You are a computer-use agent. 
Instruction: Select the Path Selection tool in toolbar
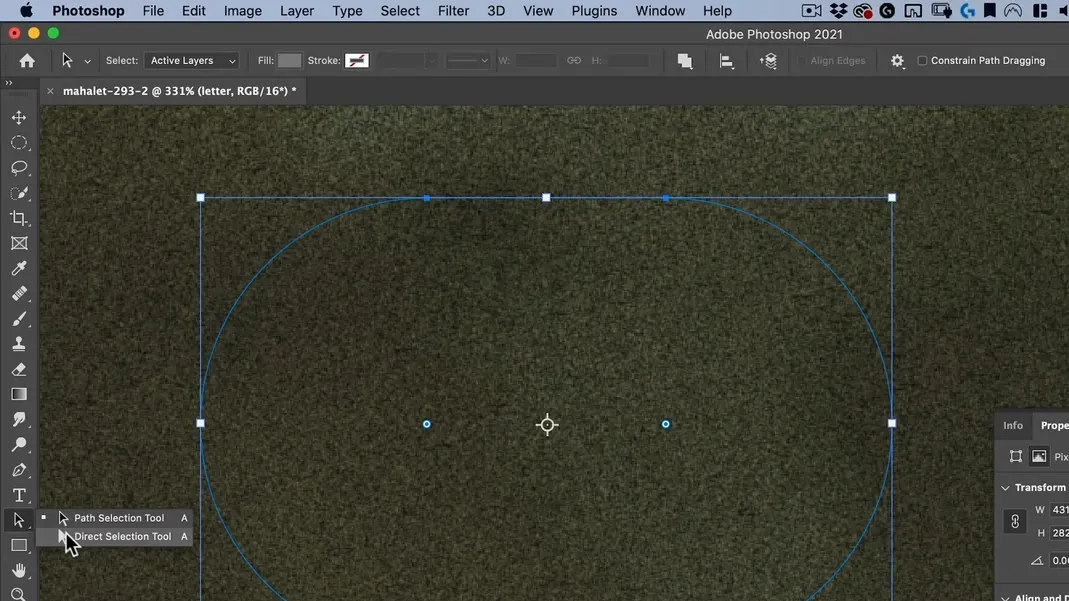pos(19,520)
